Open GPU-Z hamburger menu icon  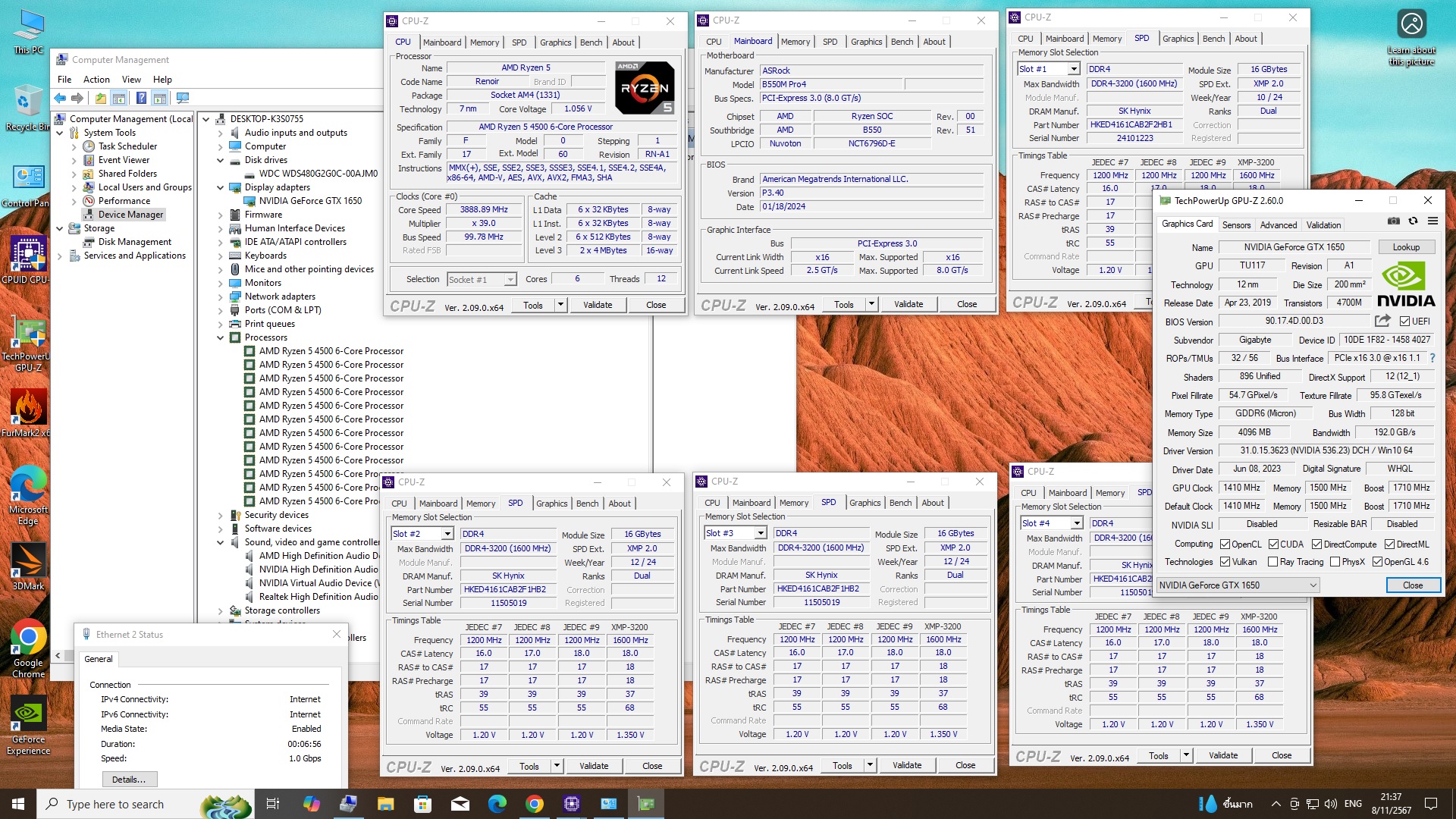pyautogui.click(x=1432, y=221)
